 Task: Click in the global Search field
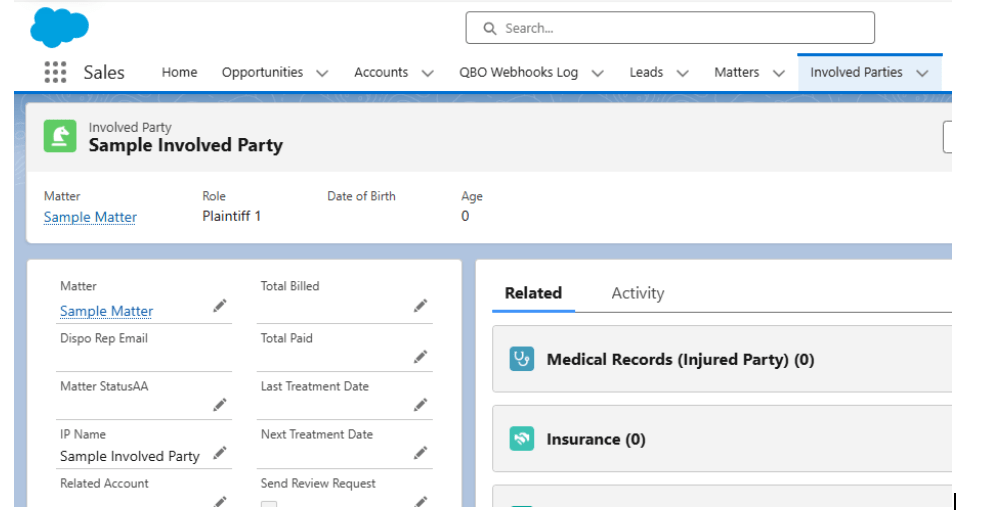pos(670,28)
